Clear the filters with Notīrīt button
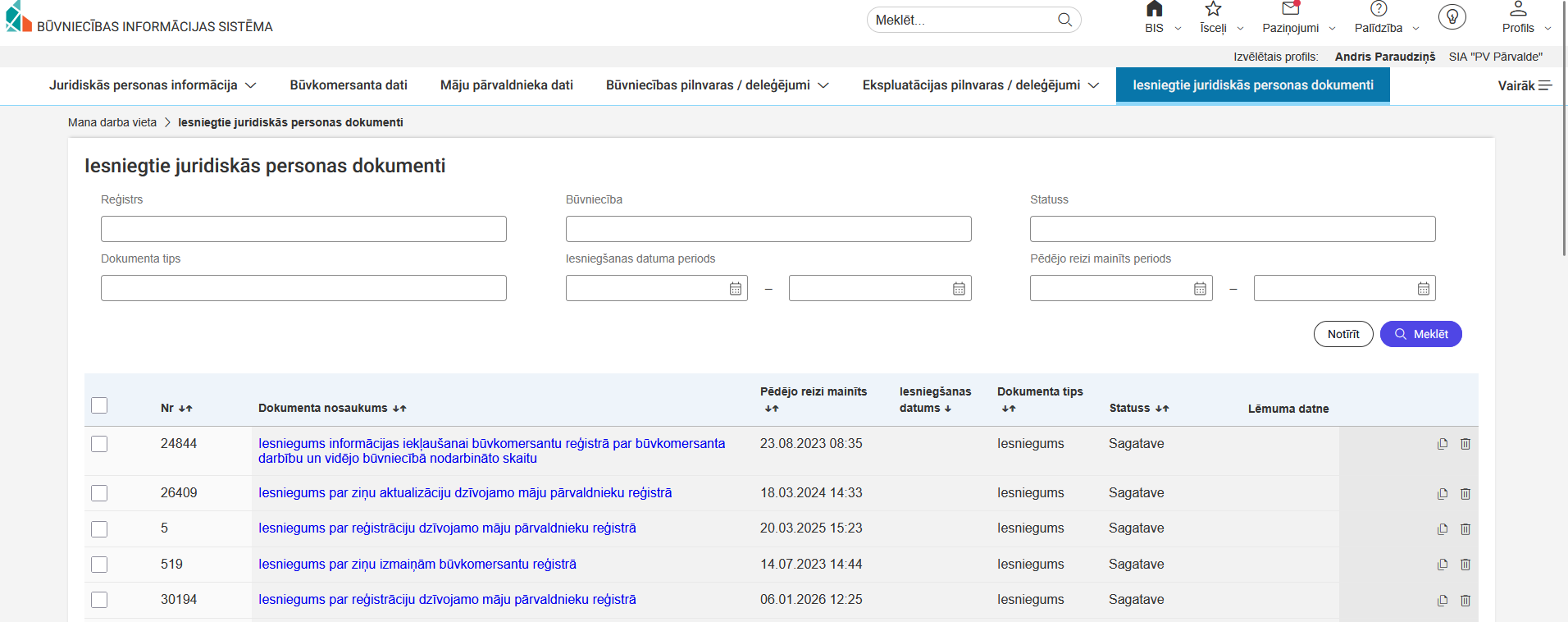This screenshot has width=1568, height=622. coord(1342,334)
